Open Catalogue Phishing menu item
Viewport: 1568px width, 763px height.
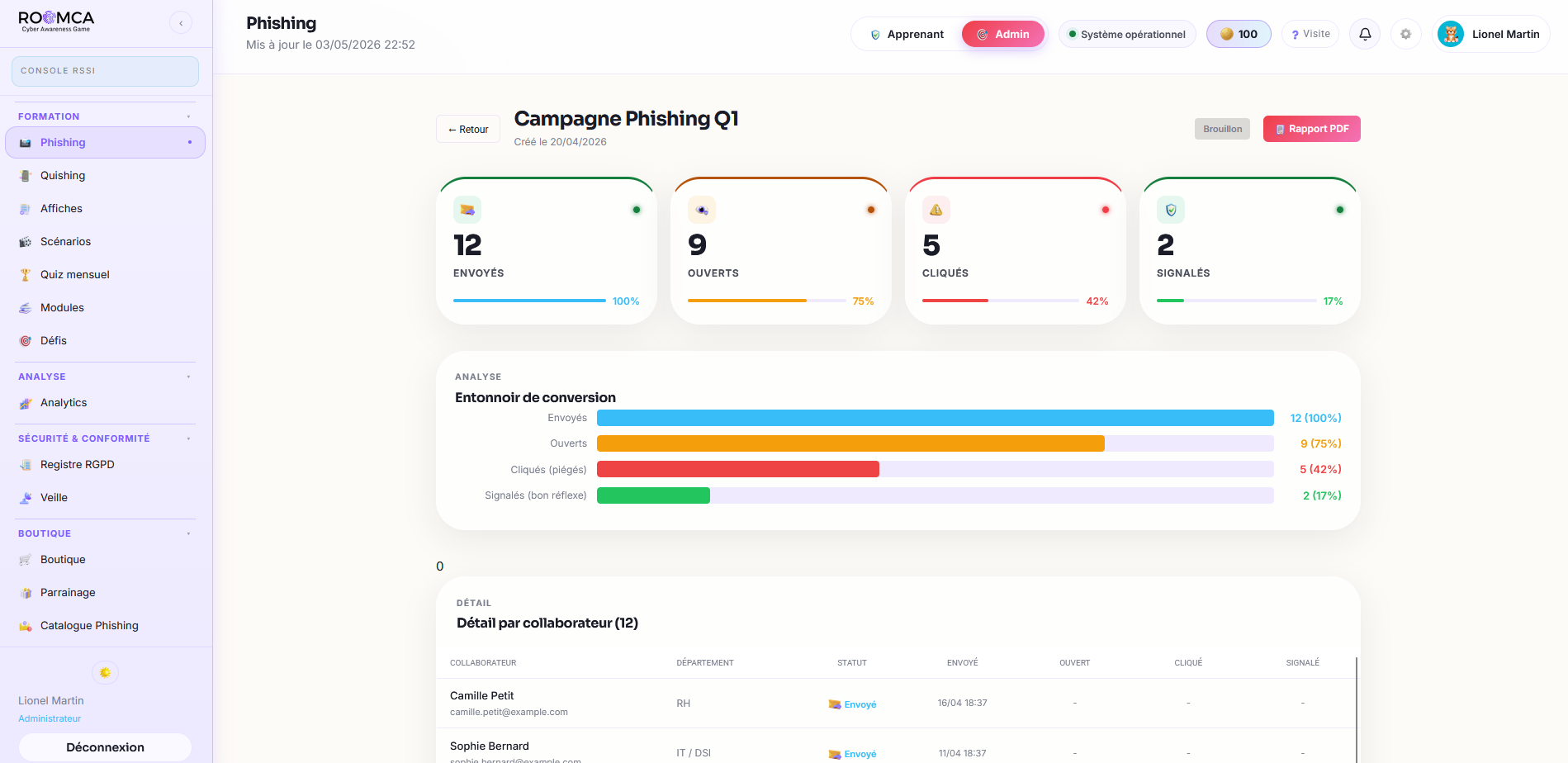coord(105,626)
